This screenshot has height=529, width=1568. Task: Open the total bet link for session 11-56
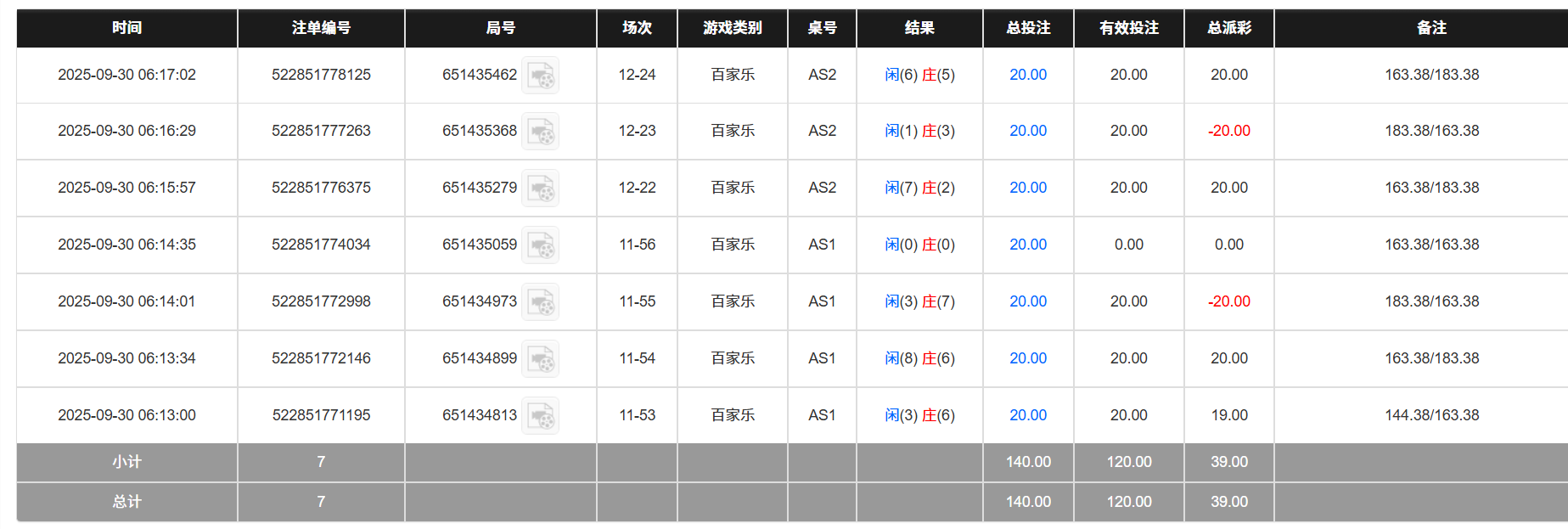coord(1027,245)
